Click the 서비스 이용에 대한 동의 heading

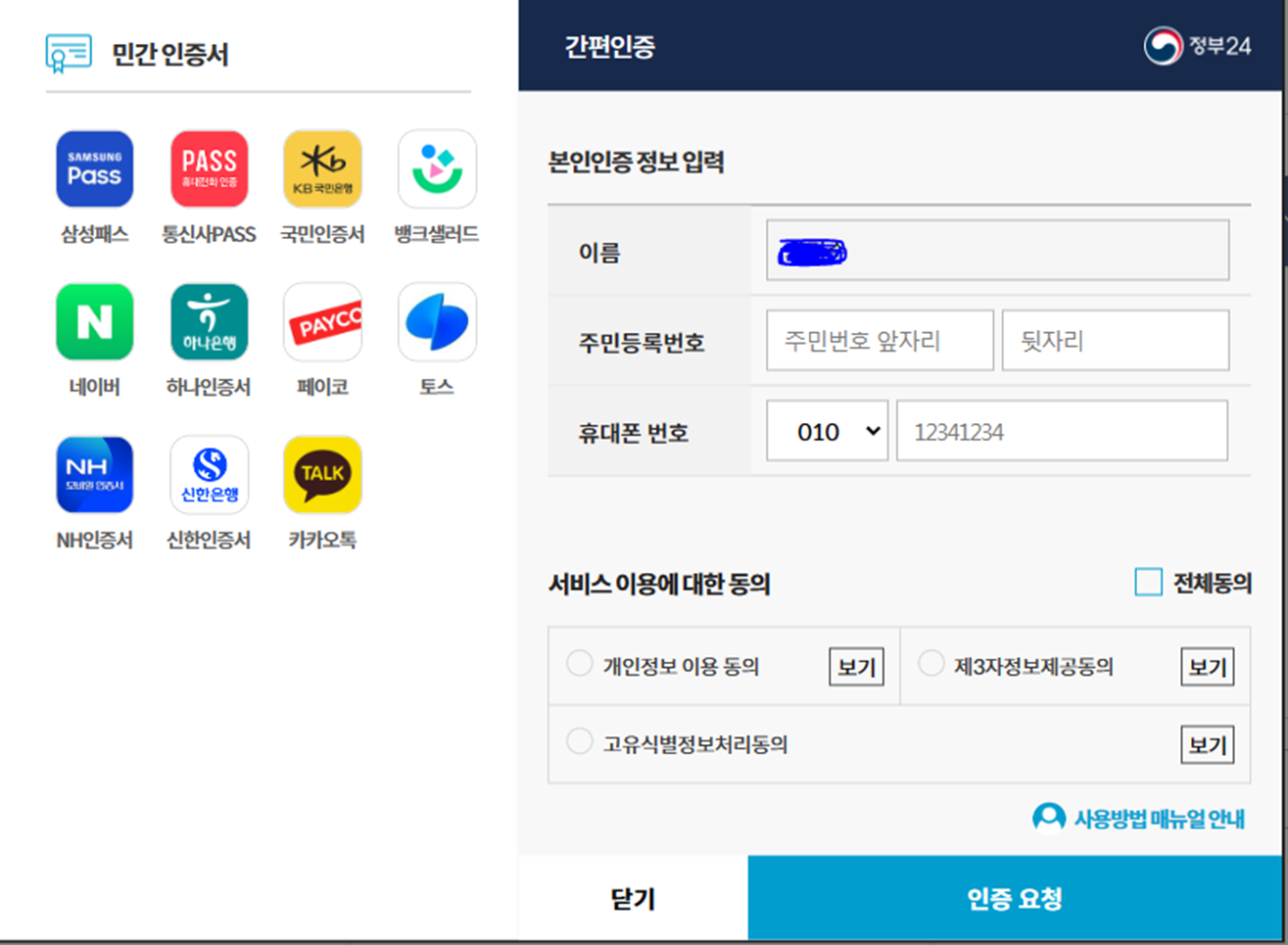[x=659, y=585]
